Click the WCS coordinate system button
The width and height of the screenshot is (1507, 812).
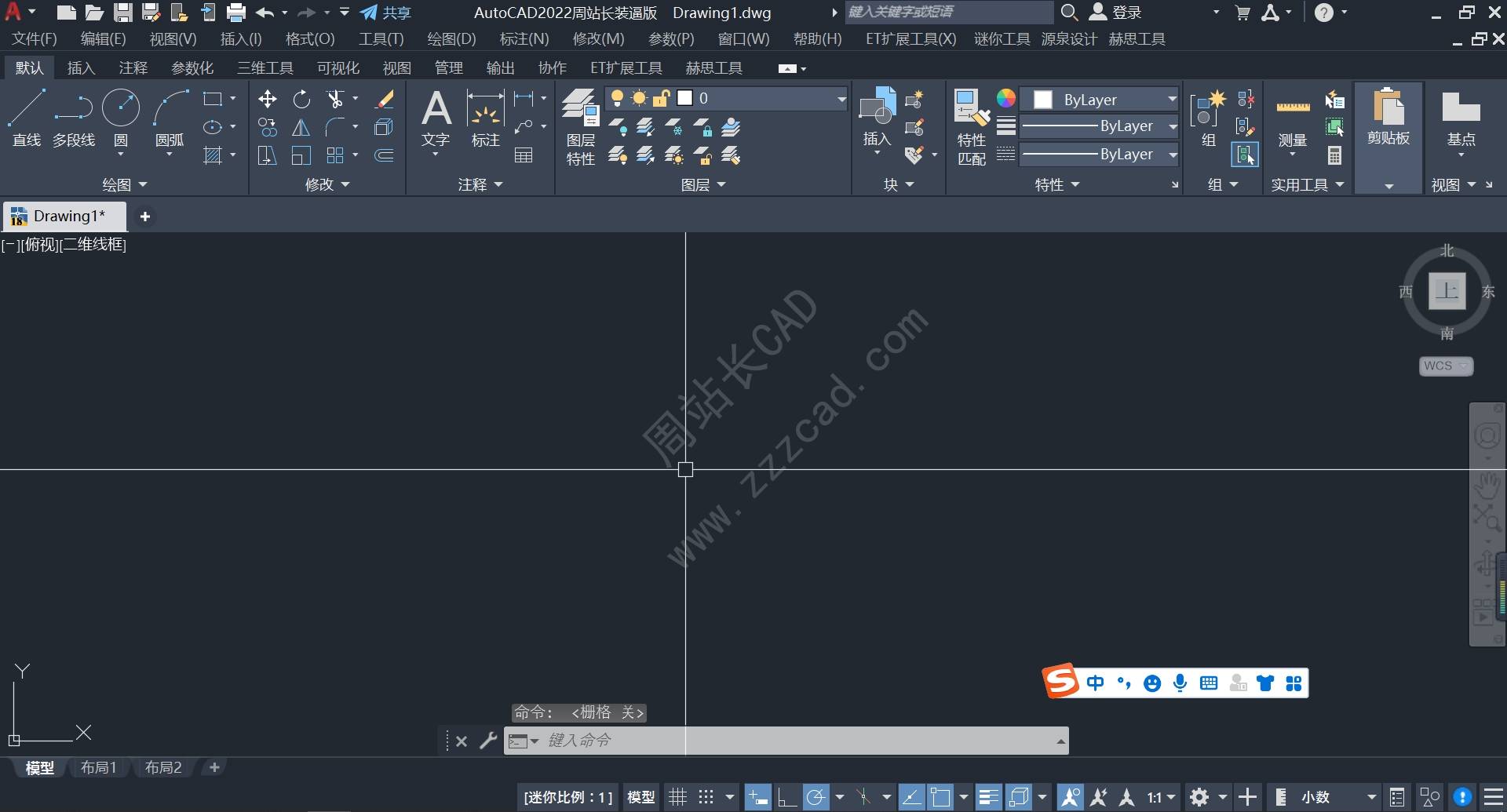(x=1446, y=366)
